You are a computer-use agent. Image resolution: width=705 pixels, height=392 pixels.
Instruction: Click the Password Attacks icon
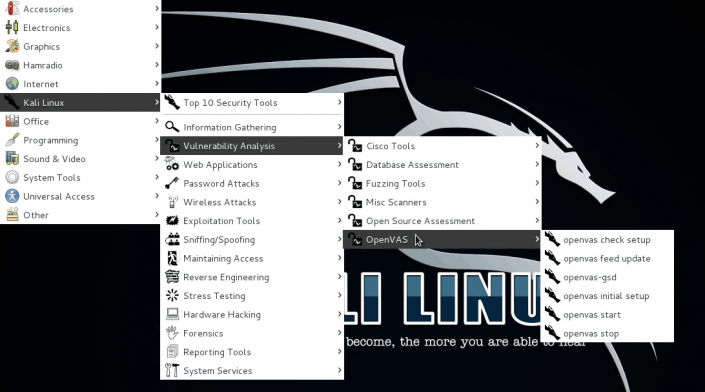pyautogui.click(x=172, y=183)
